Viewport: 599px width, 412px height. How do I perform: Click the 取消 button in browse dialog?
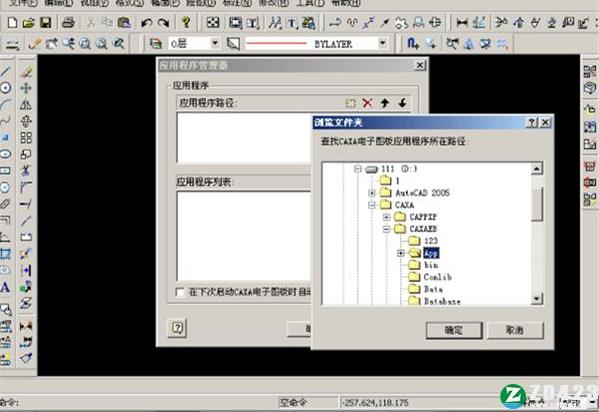(515, 330)
